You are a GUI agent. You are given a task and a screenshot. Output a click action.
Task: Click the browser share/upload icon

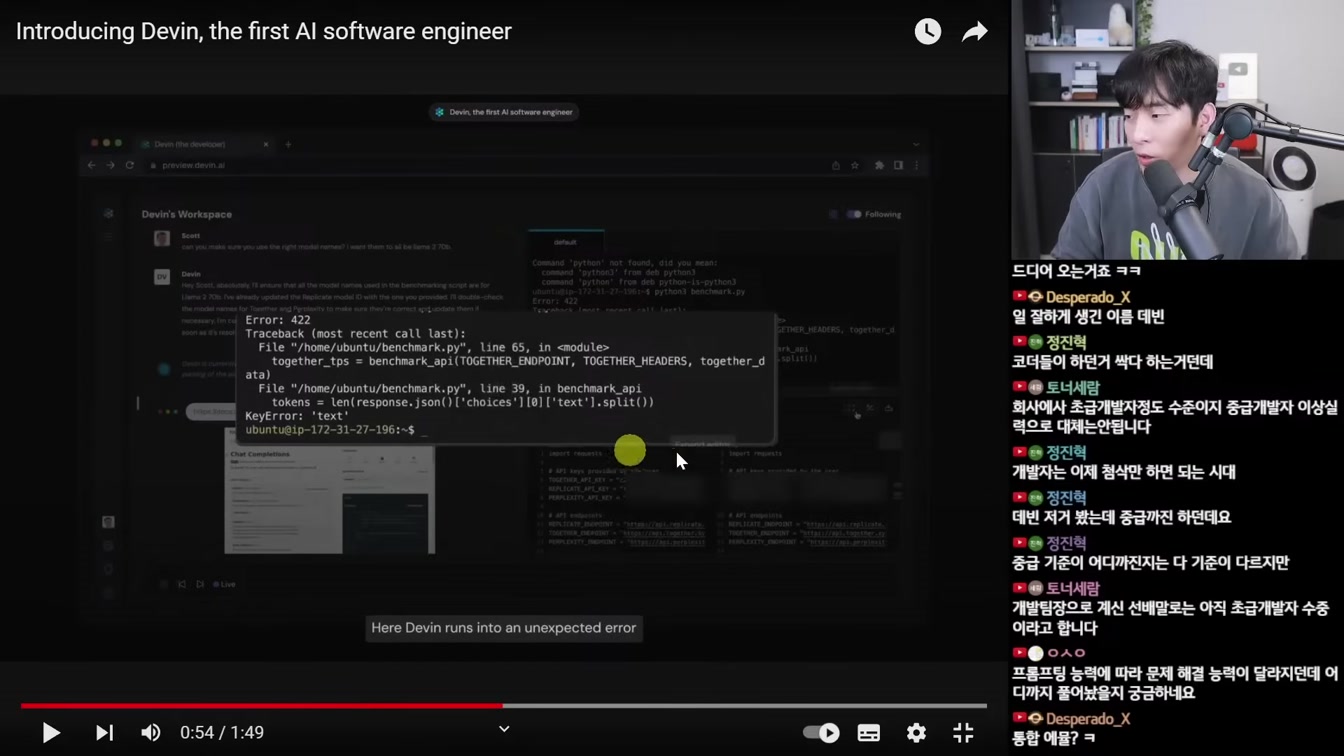click(836, 165)
